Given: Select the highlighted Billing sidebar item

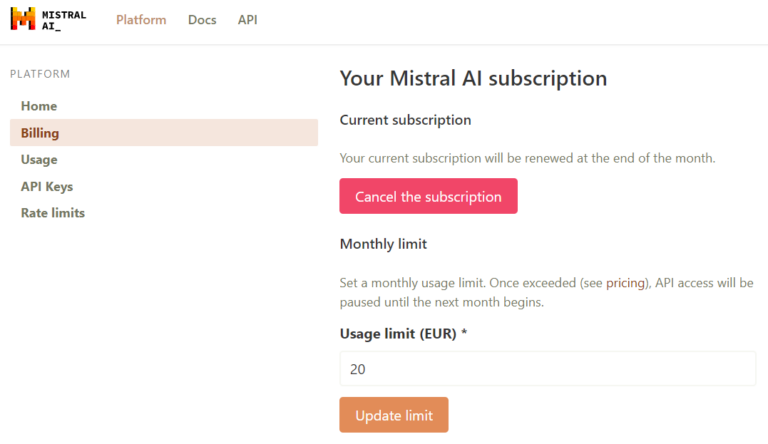Looking at the screenshot, I should click(164, 132).
